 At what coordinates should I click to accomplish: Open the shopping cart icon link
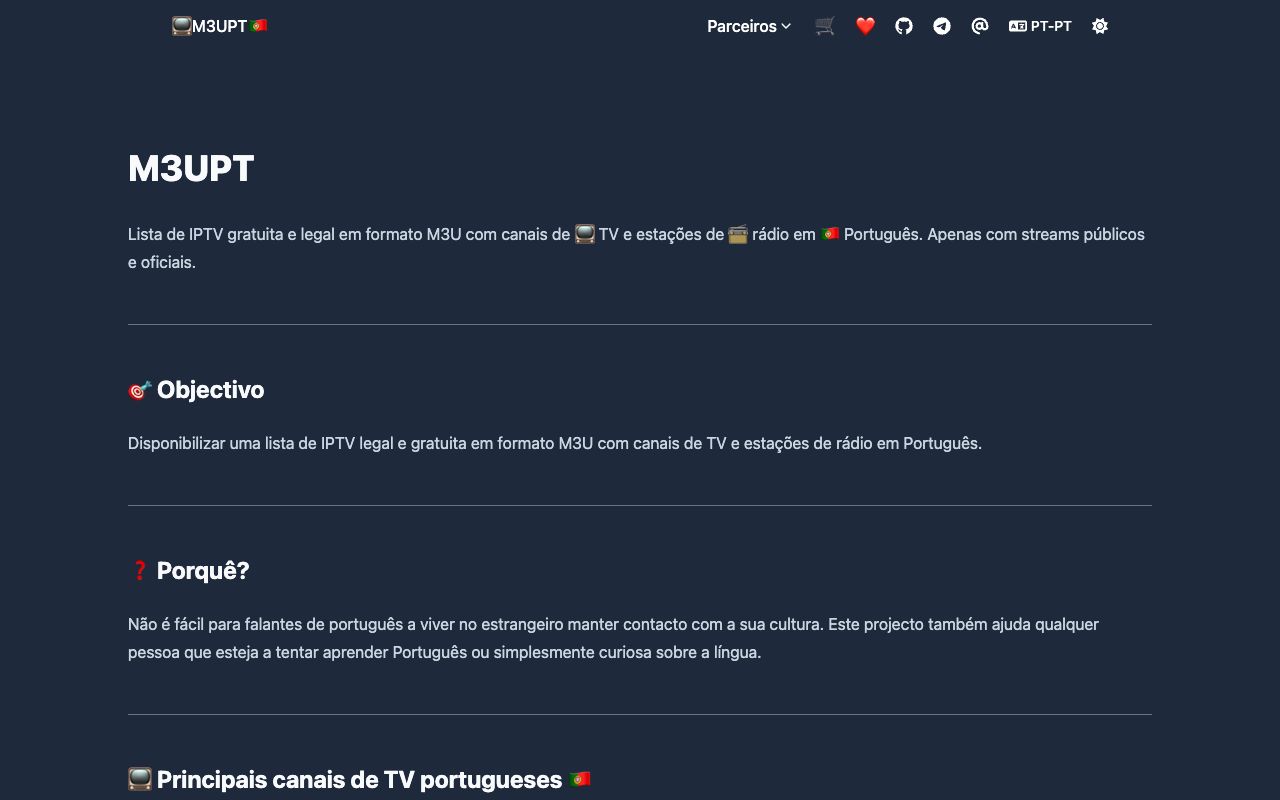[x=825, y=26]
